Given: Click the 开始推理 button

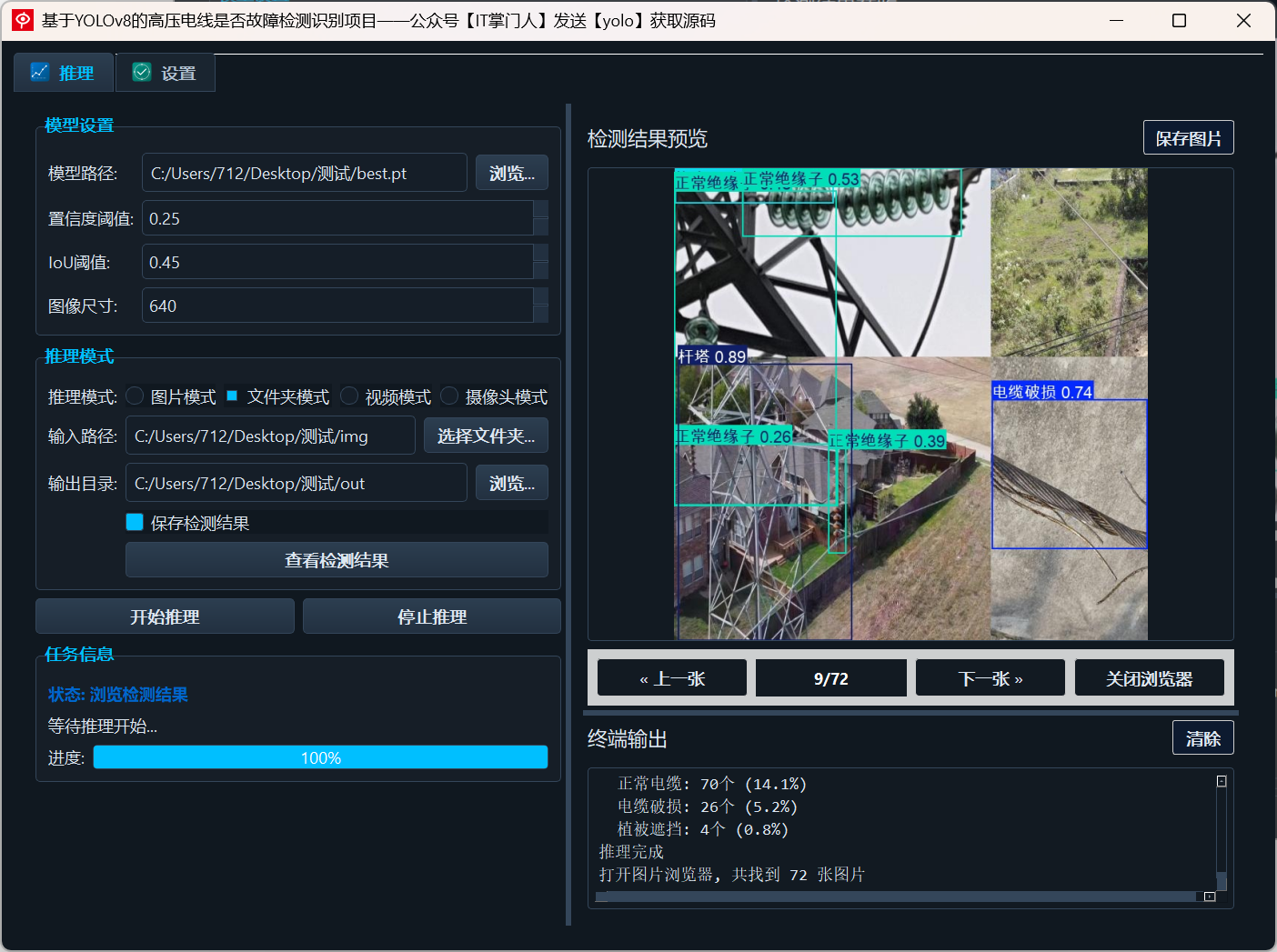Looking at the screenshot, I should [x=165, y=616].
